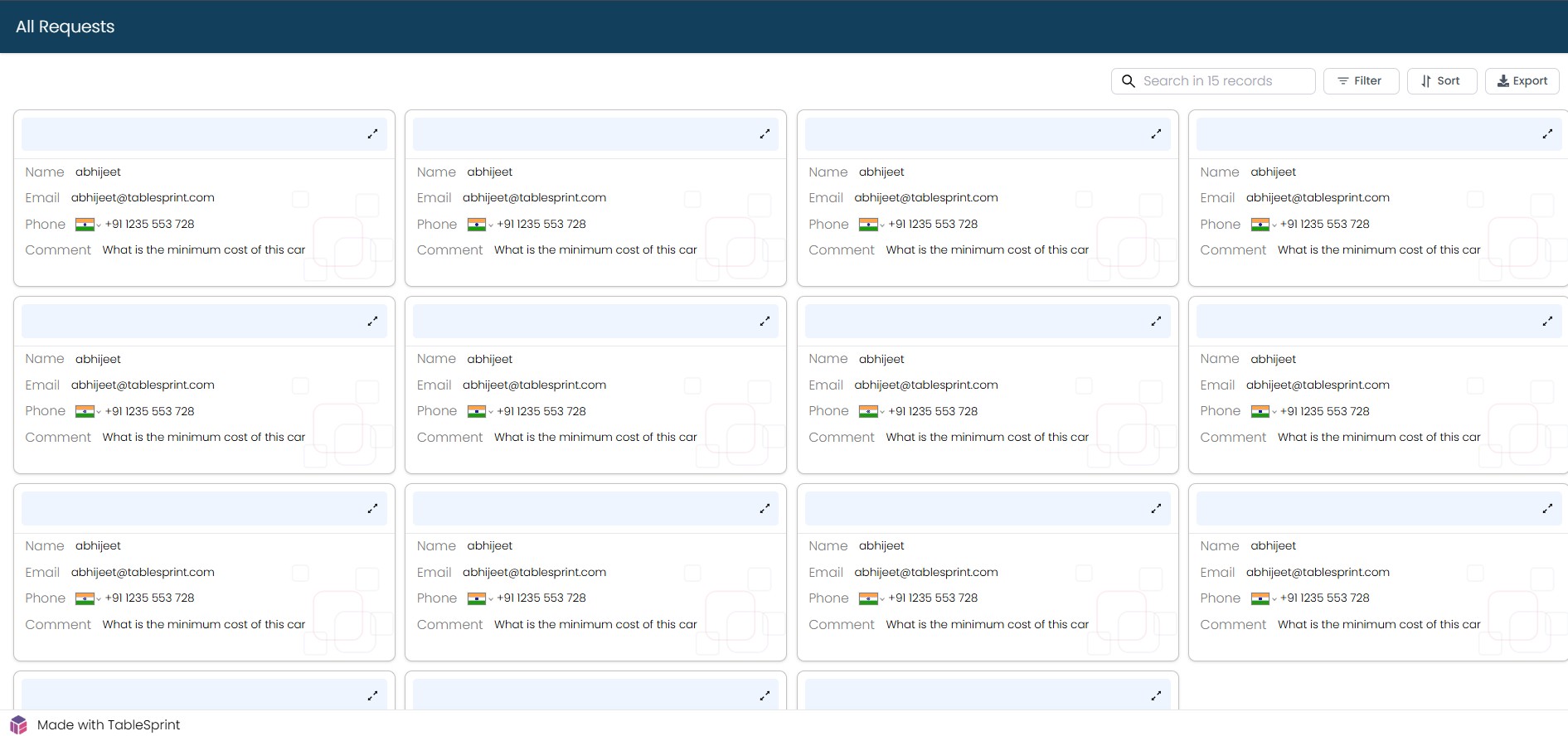Export the records
The height and width of the screenshot is (736, 1568).
(x=1522, y=81)
